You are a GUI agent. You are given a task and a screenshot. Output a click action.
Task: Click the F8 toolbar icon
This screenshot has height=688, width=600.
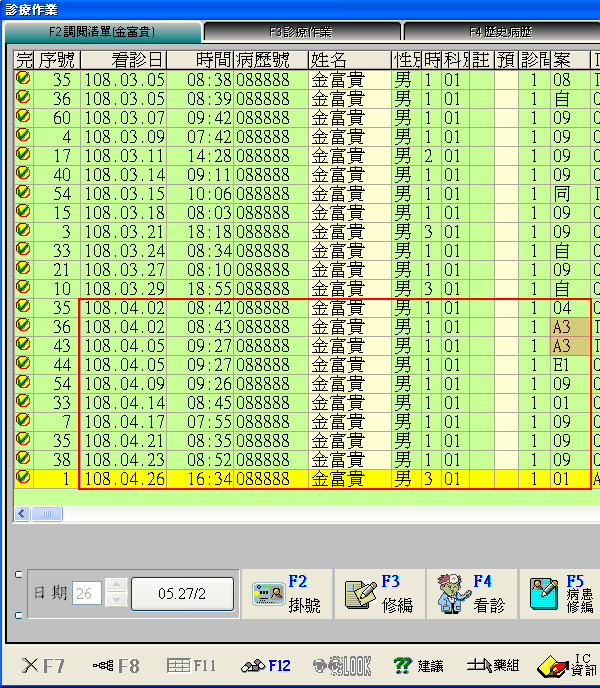pyautogui.click(x=115, y=665)
